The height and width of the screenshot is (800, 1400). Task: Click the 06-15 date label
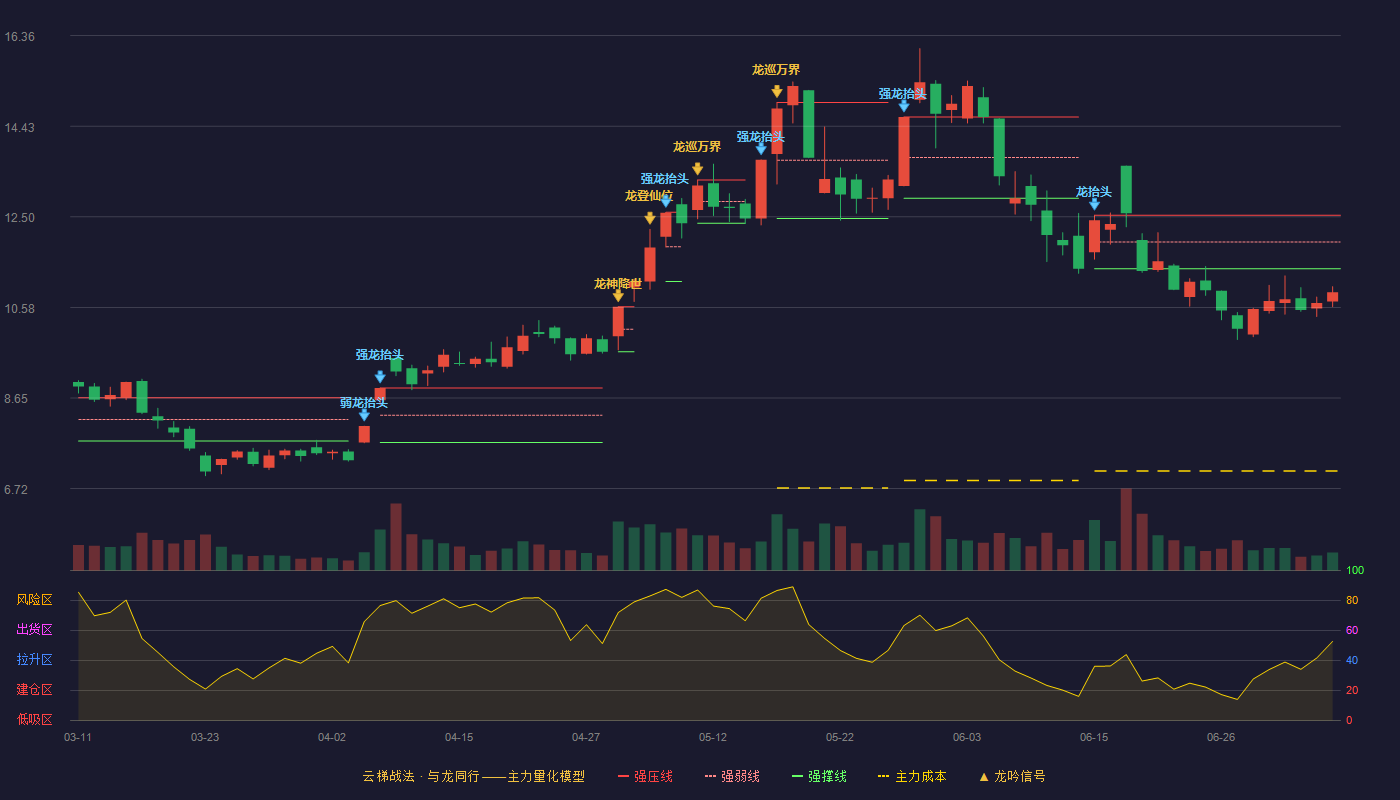pos(1094,737)
